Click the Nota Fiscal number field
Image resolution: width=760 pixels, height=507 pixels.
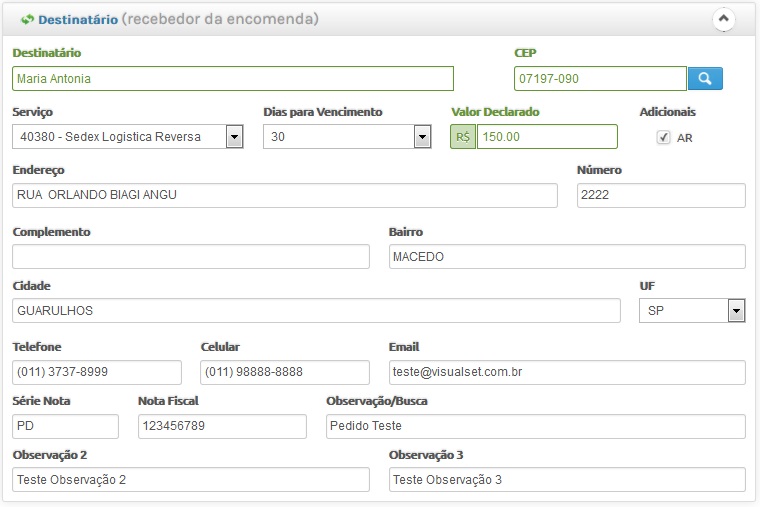point(222,427)
